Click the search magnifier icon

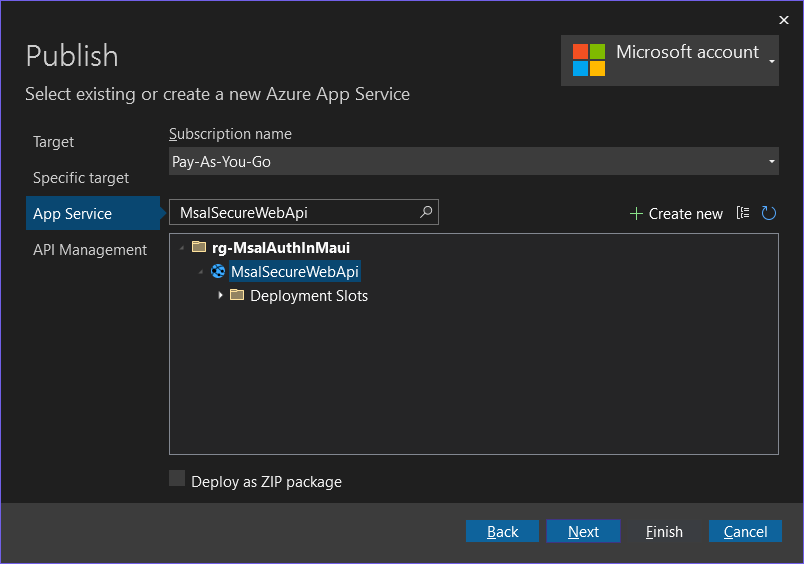tap(426, 212)
